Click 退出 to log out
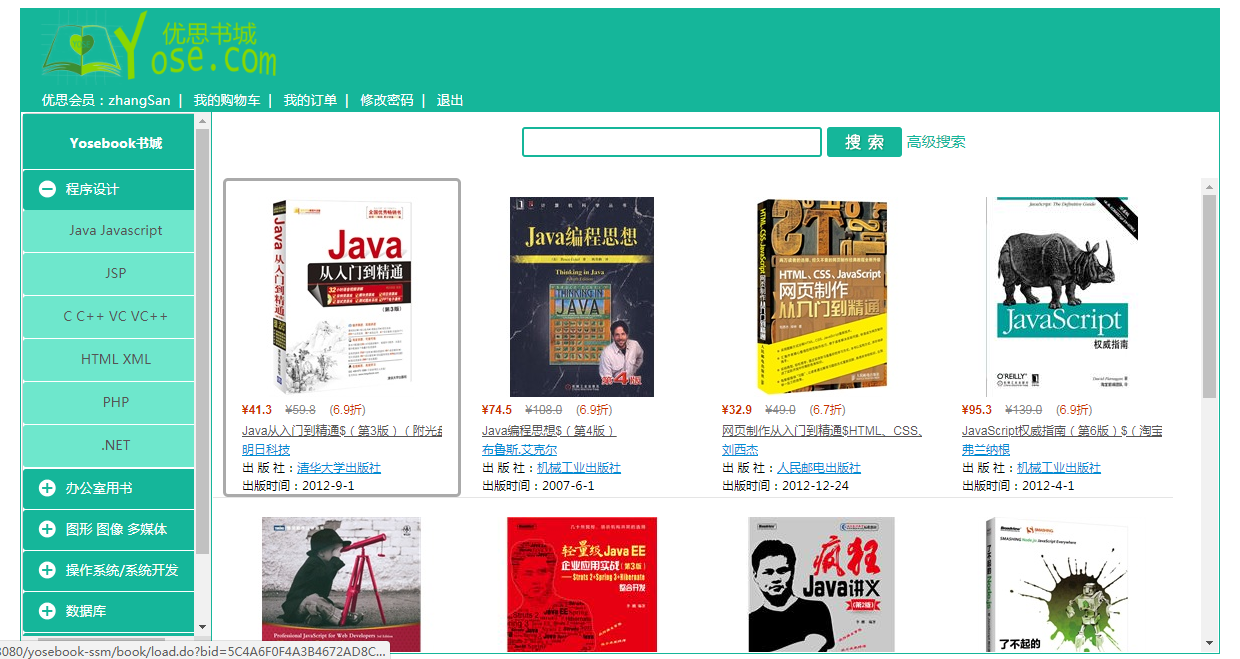Viewport: 1240px width, 659px height. tap(450, 100)
